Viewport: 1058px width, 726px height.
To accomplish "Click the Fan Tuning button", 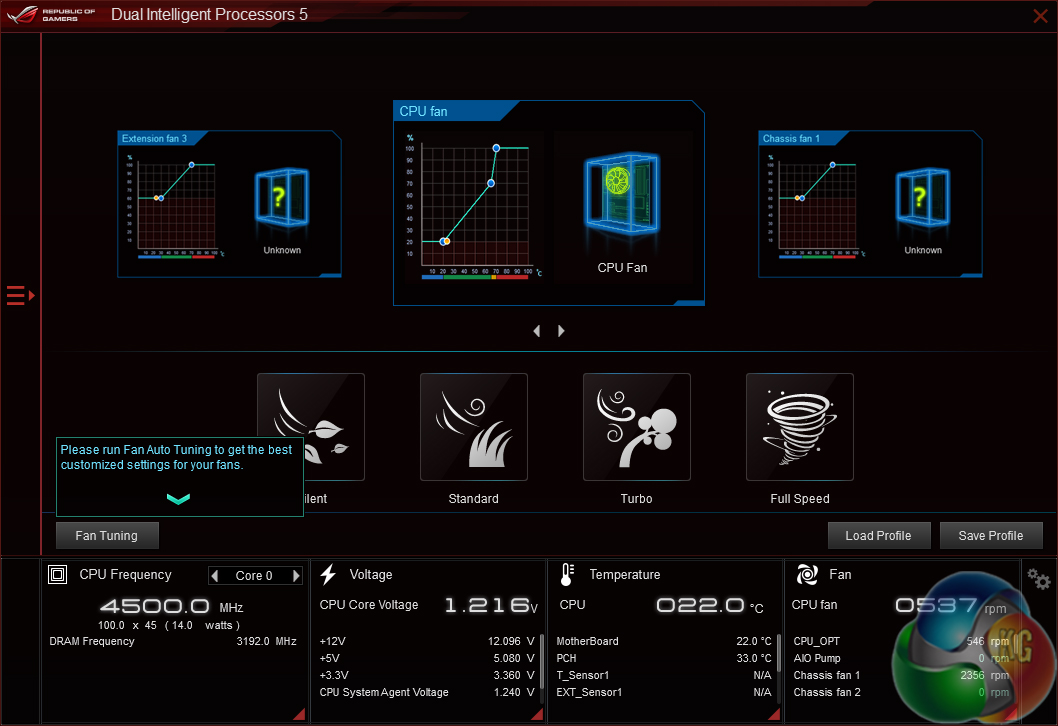I will point(107,536).
